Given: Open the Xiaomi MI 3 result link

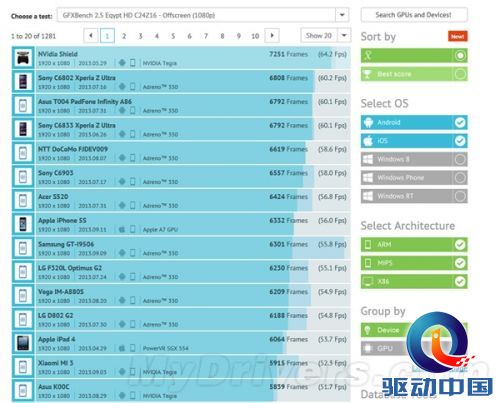Looking at the screenshot, I should 56,363.
